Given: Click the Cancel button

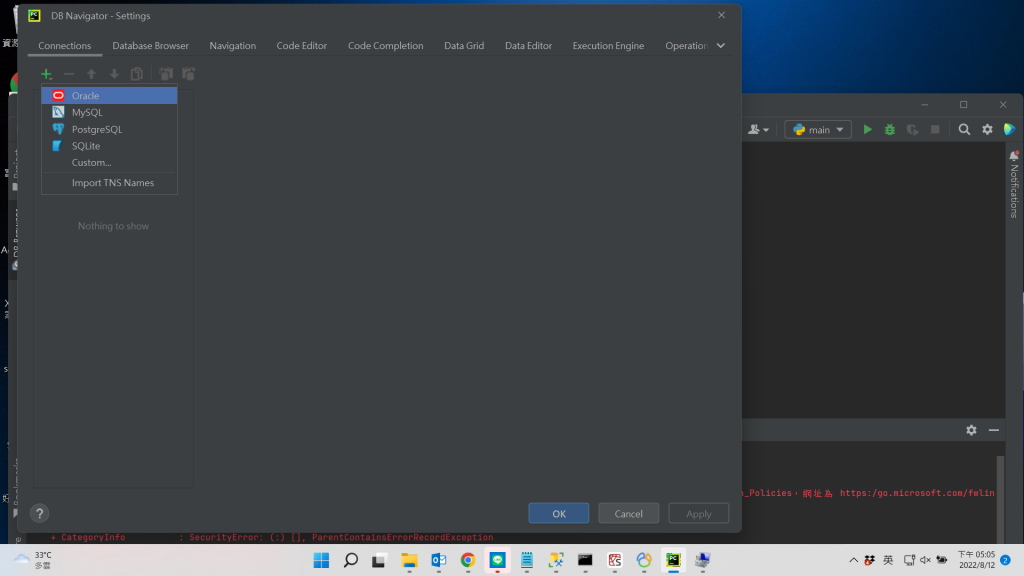Looking at the screenshot, I should [x=628, y=513].
